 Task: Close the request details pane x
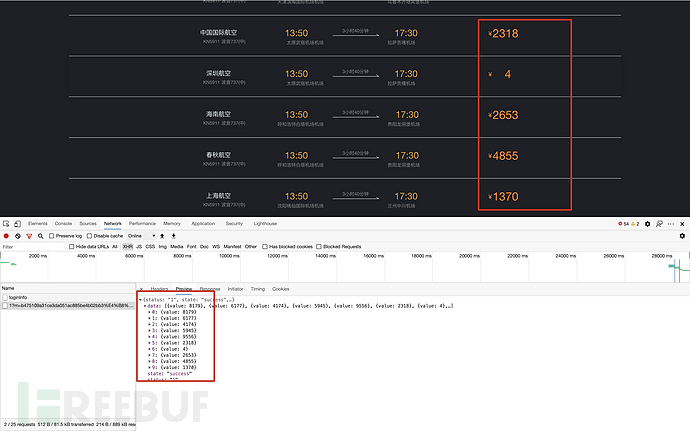click(141, 289)
